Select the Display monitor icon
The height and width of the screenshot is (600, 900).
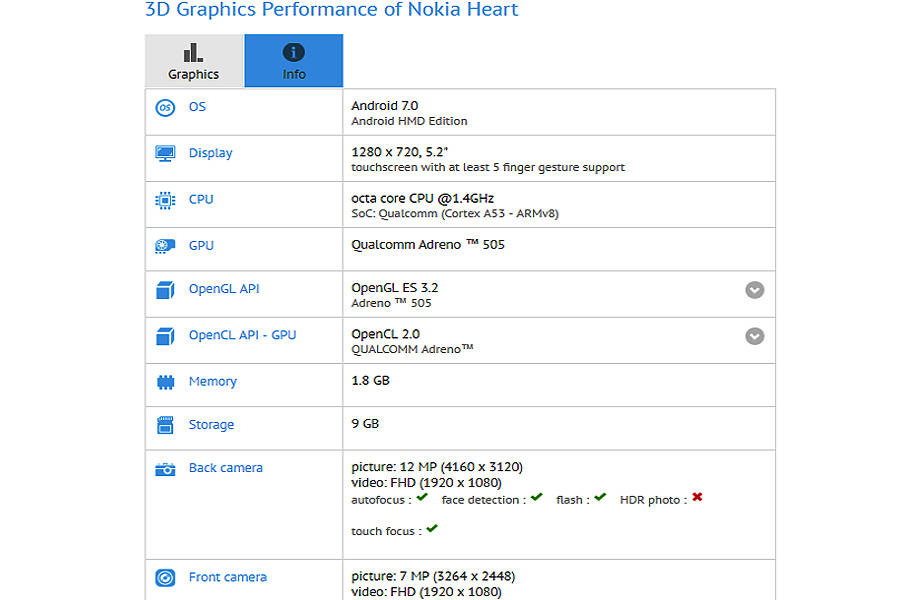click(x=164, y=153)
